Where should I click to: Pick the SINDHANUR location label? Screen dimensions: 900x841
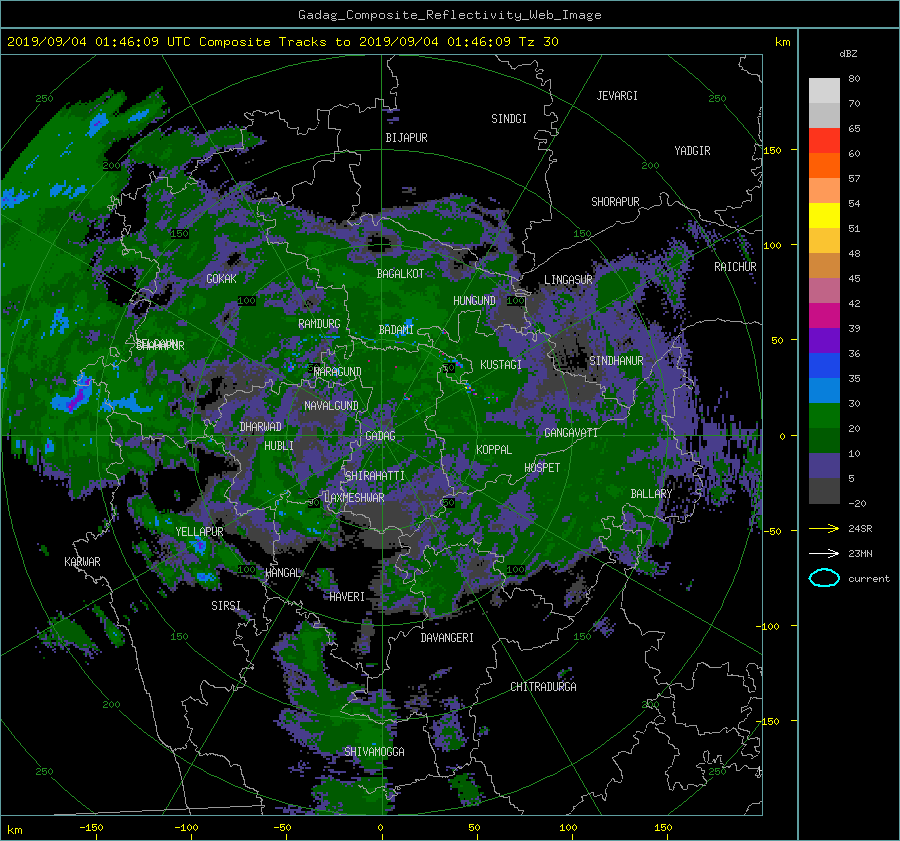pos(616,361)
